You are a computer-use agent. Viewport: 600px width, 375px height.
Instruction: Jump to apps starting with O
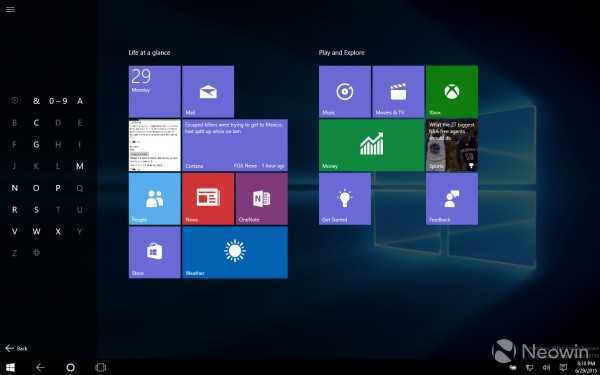(x=36, y=188)
